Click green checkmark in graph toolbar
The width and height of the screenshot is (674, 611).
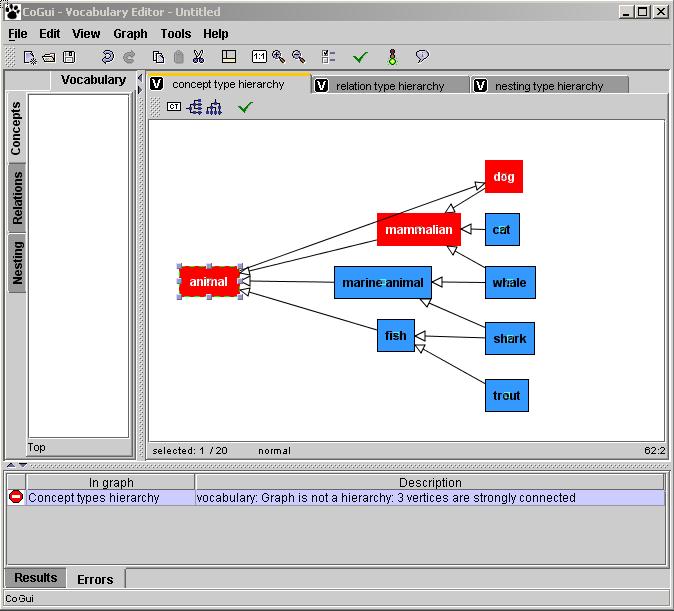[x=245, y=107]
